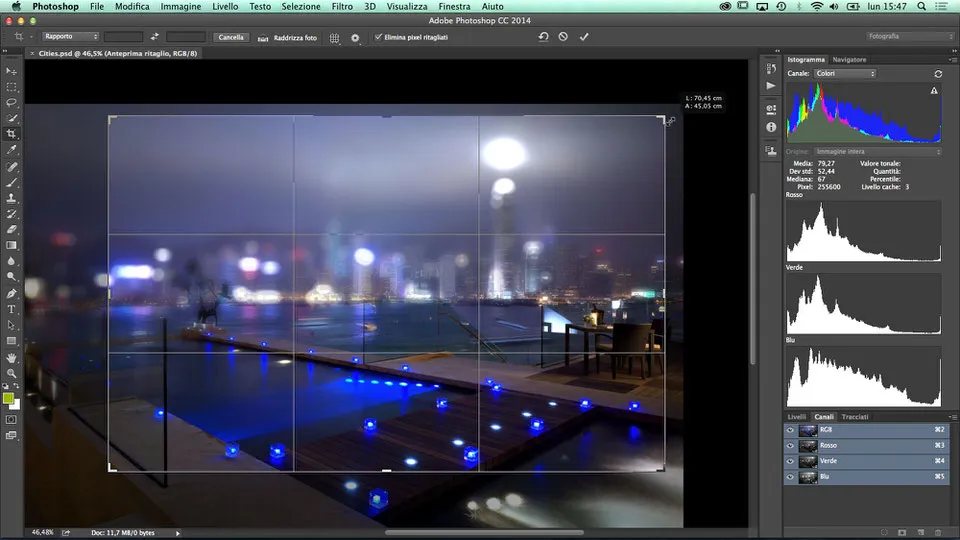Select the Move tool
The height and width of the screenshot is (540, 960).
[x=12, y=71]
